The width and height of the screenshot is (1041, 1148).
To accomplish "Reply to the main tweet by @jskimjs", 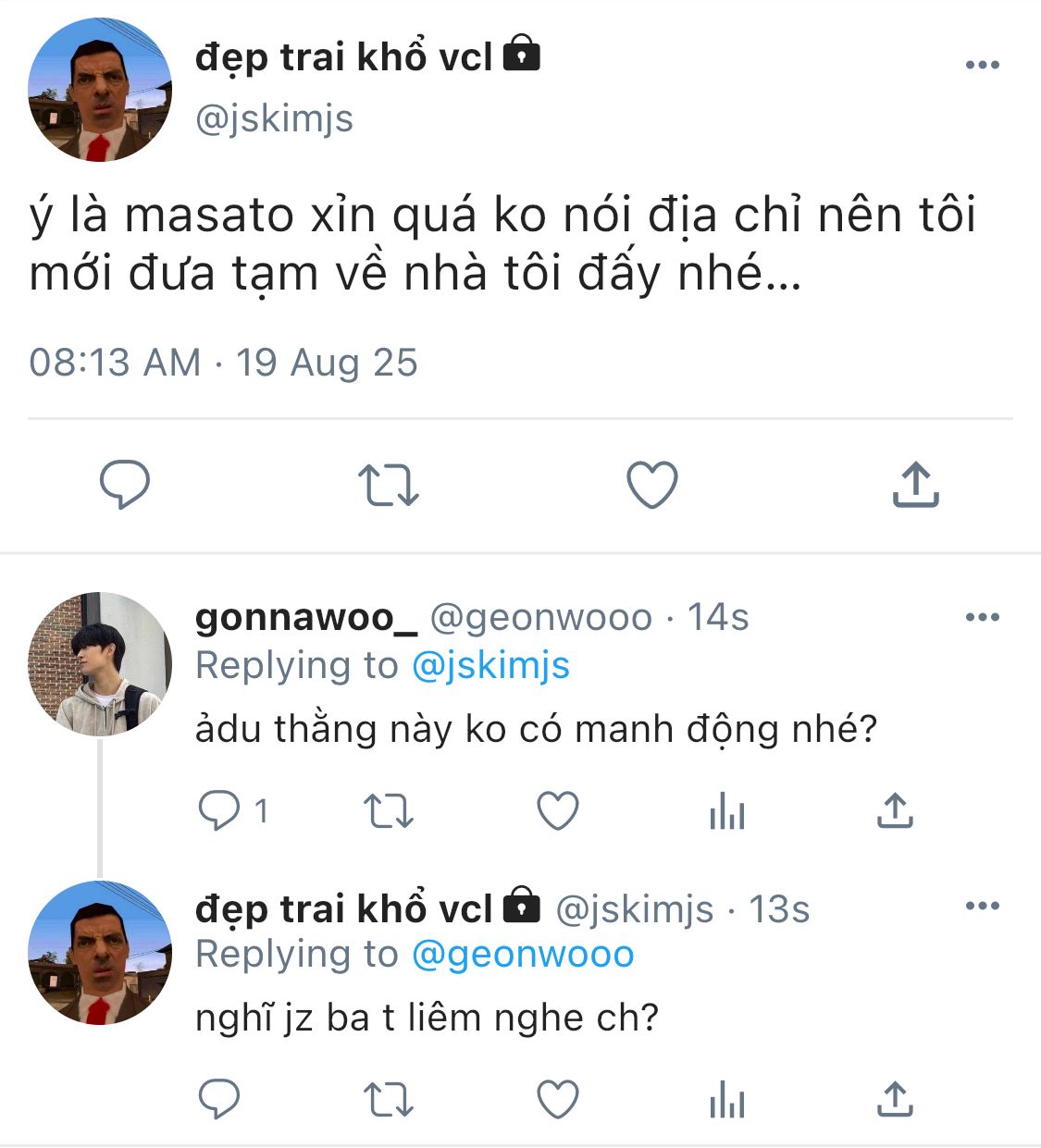I will (124, 484).
